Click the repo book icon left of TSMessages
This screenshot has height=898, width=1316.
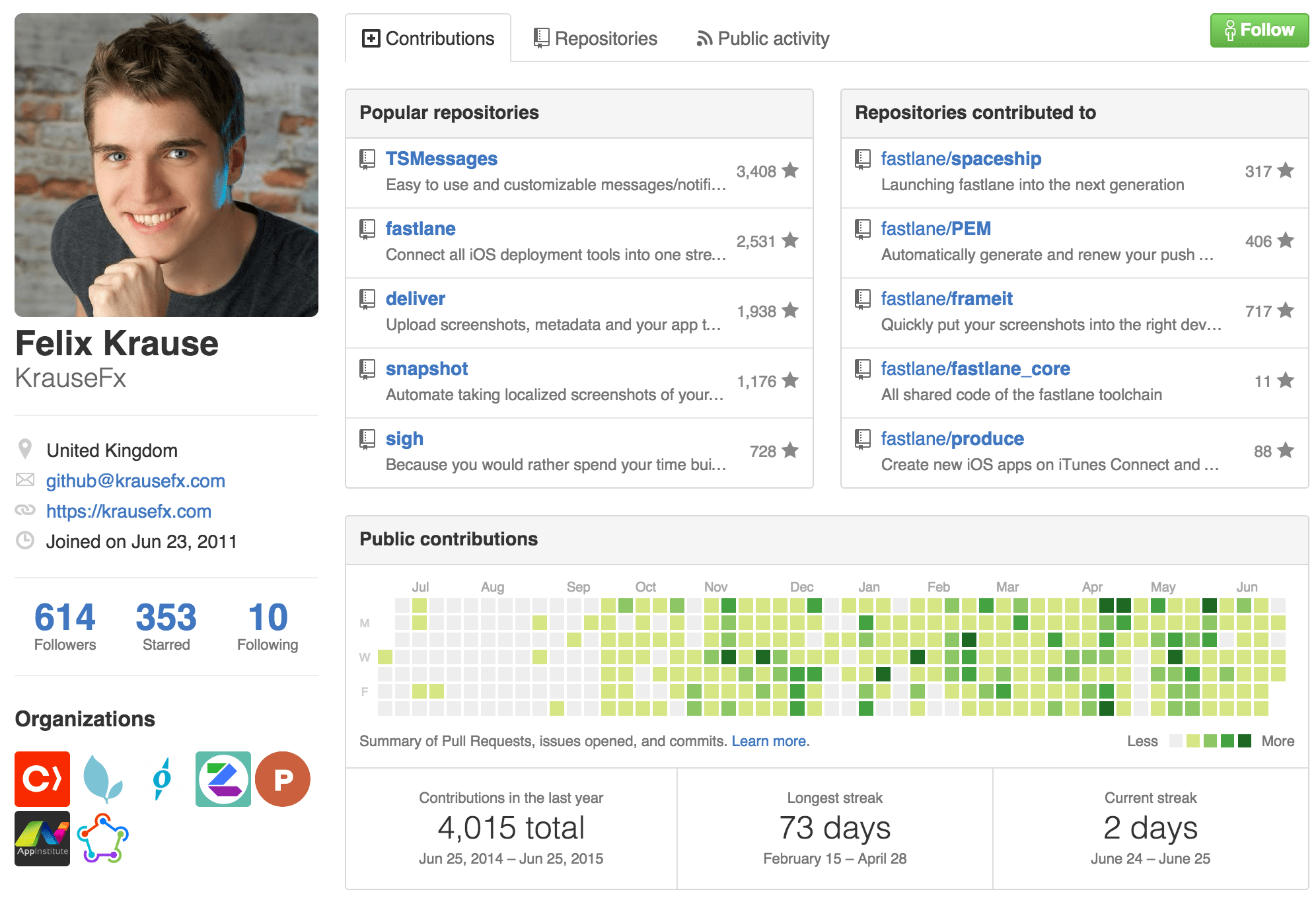click(x=367, y=159)
